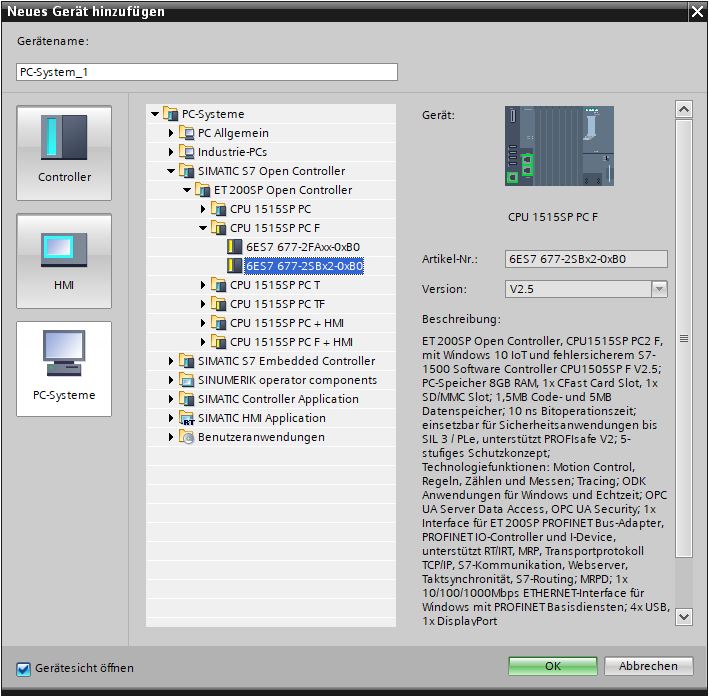Screen dimensions: 709x697
Task: Toggle the Gerätesicht öffnen checkbox
Action: point(24,668)
